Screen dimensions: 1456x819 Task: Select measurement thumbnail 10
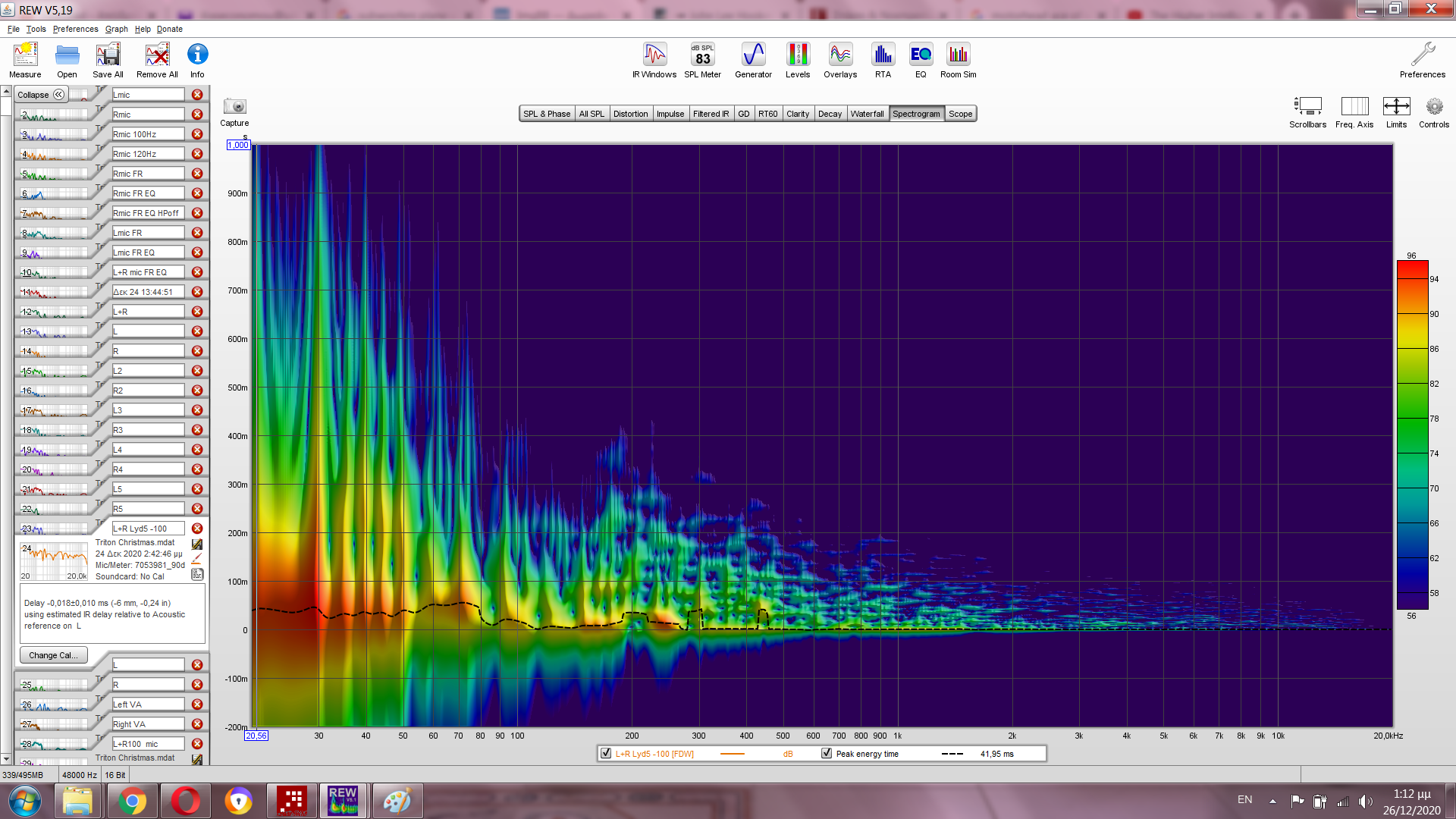click(x=53, y=272)
